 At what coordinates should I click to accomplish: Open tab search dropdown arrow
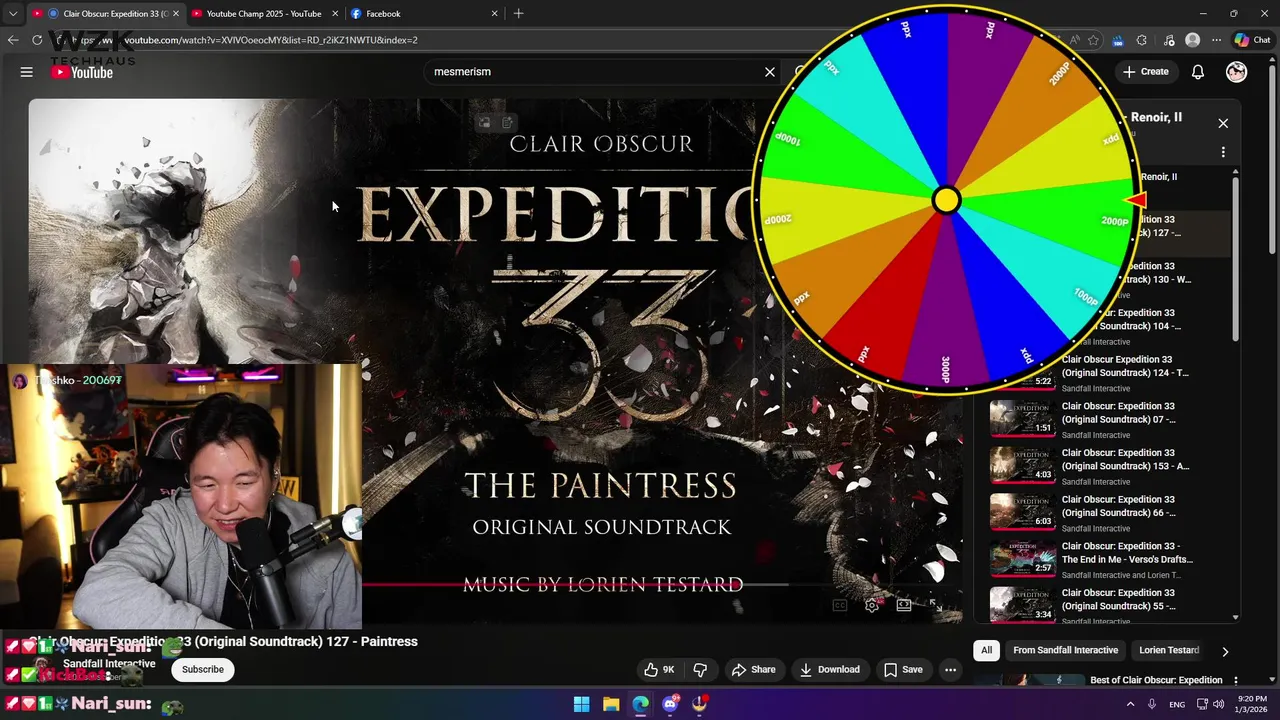pyautogui.click(x=12, y=14)
